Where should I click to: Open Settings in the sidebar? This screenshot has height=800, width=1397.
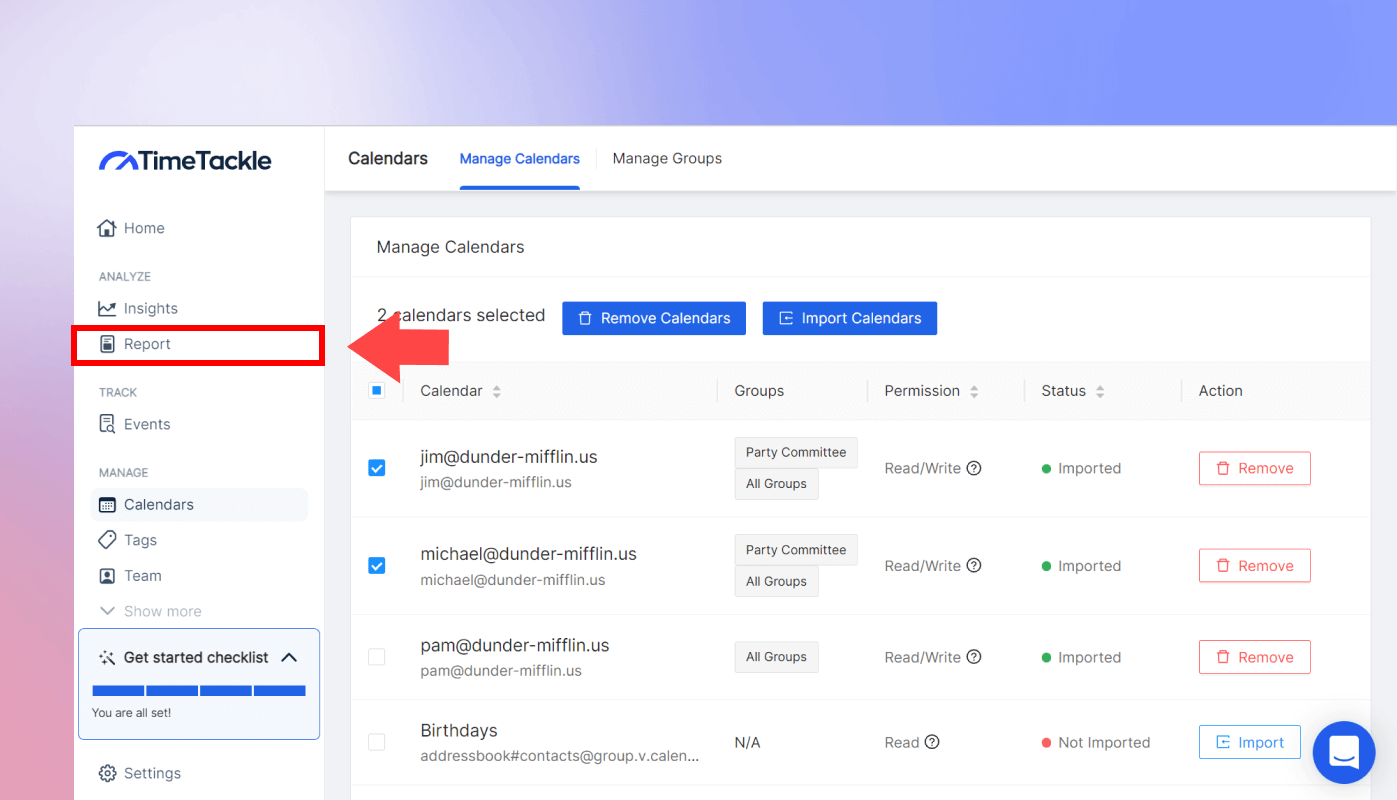pyautogui.click(x=140, y=773)
